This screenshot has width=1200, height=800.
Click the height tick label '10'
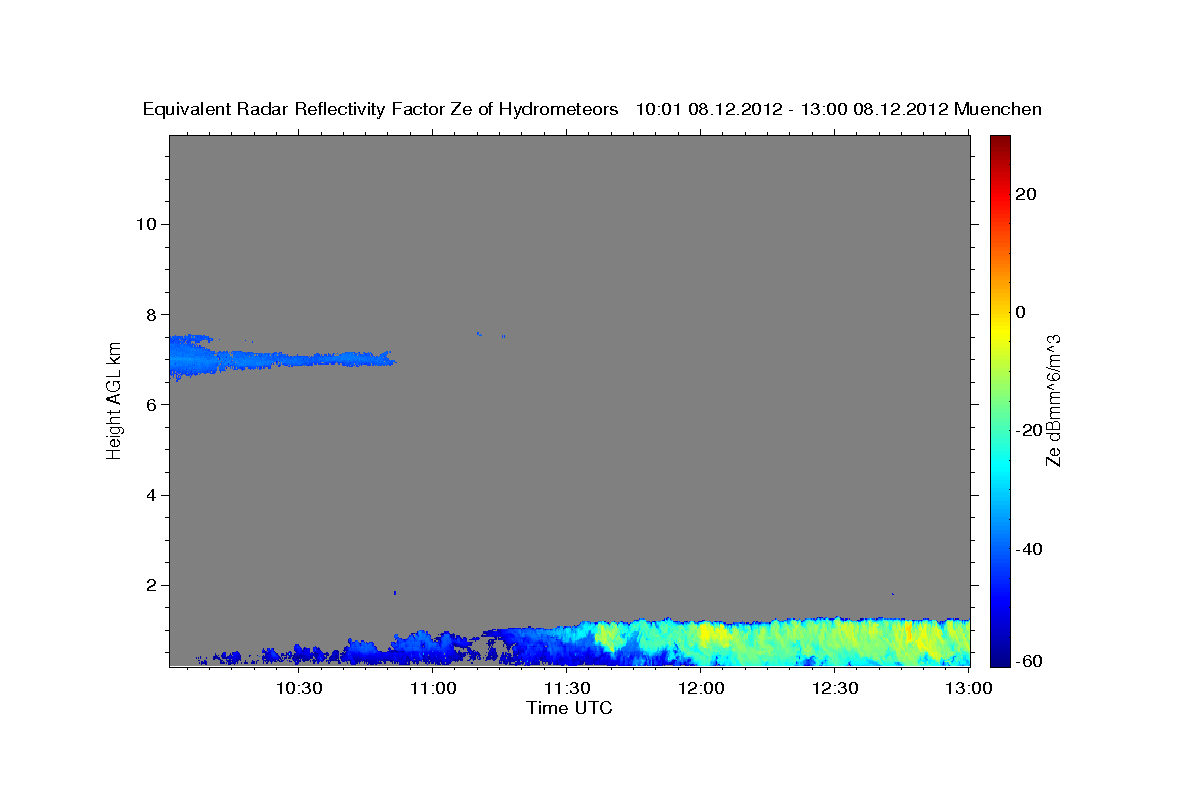(147, 224)
